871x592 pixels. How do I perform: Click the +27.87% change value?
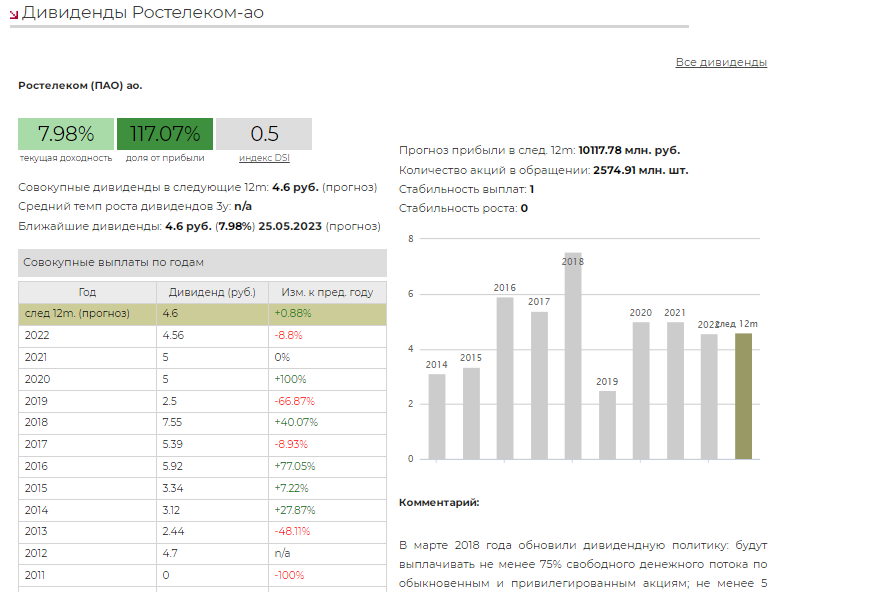pos(295,510)
